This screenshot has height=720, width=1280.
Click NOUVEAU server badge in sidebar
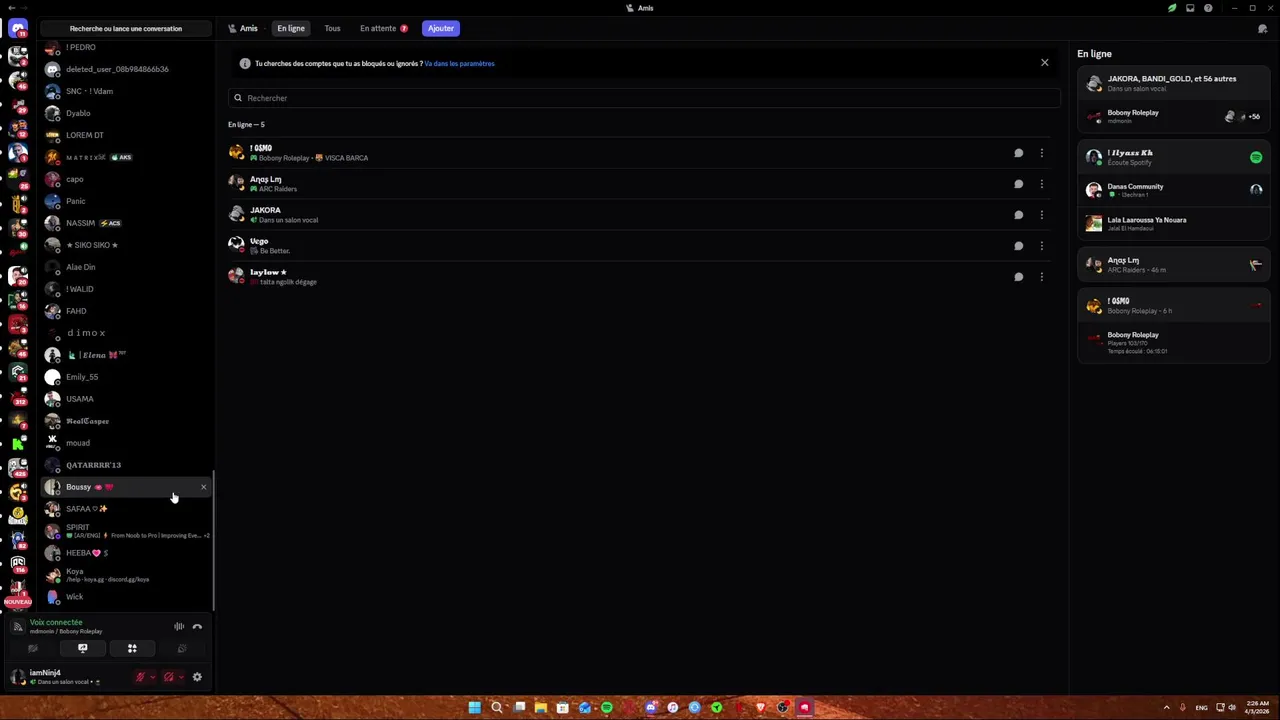tap(18, 602)
